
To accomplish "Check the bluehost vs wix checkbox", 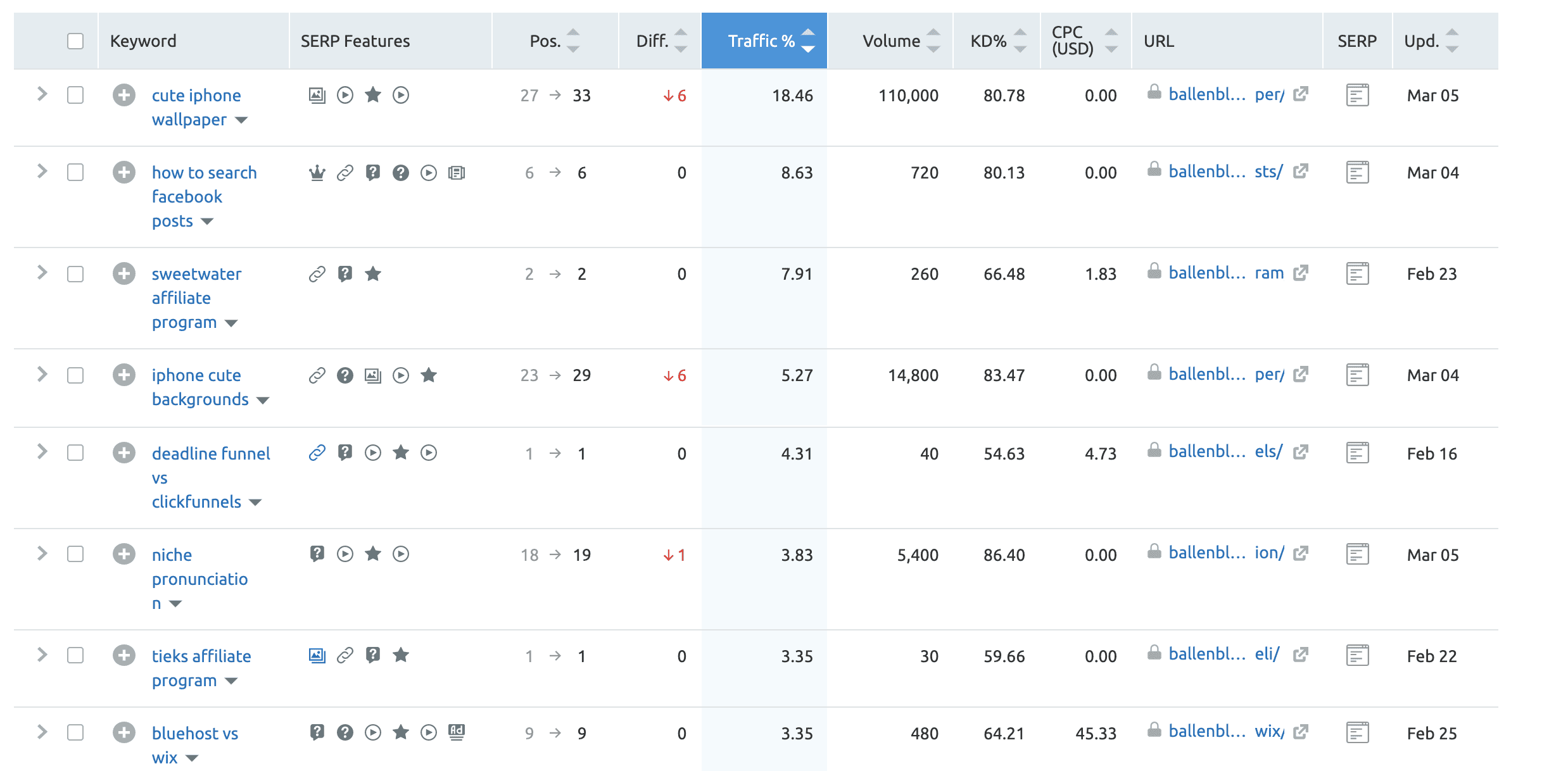I will (x=75, y=732).
